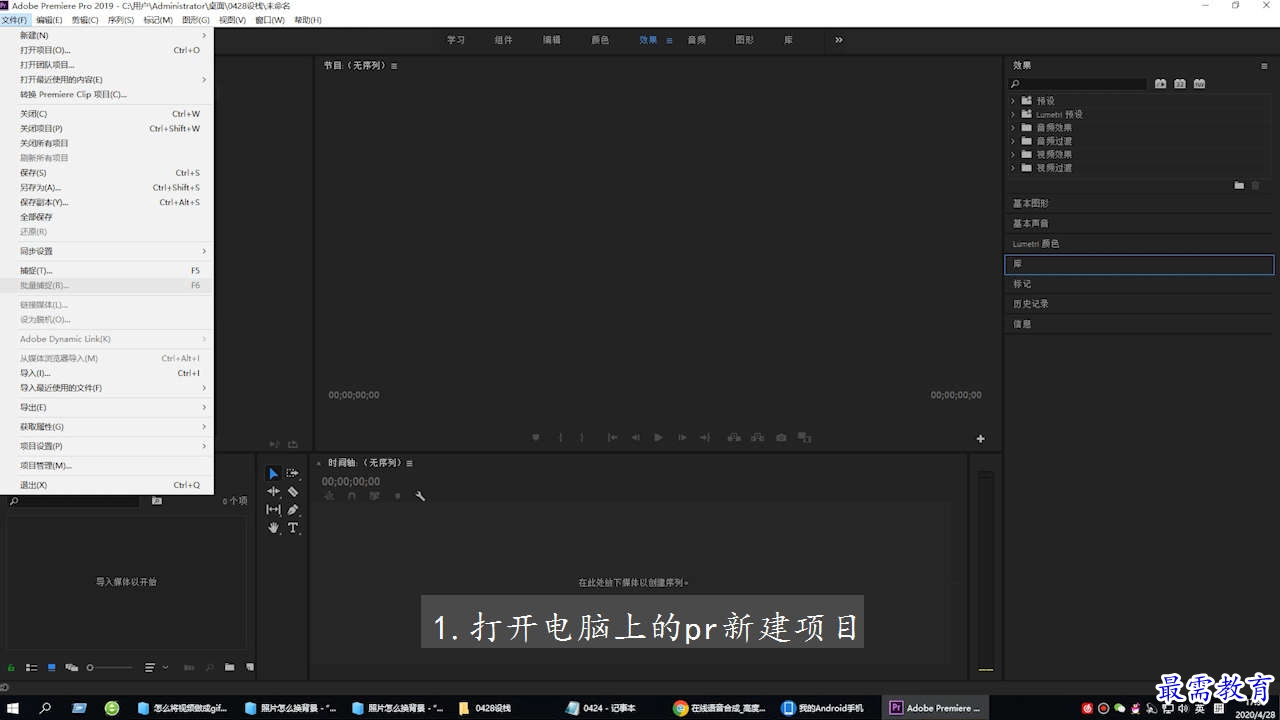Image resolution: width=1280 pixels, height=720 pixels.
Task: Open 0424 - 记事本 from taskbar
Action: (606, 708)
